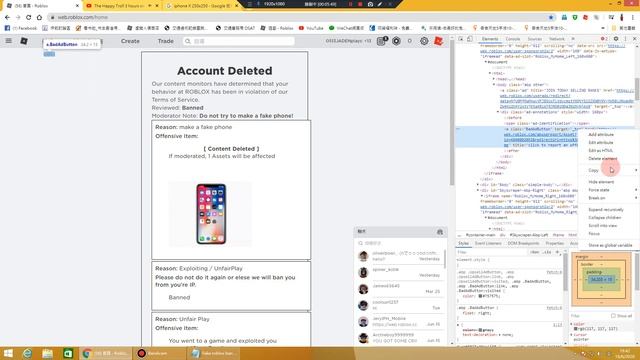640x360 pixels.
Task: Choose Hide element from the context menu
Action: (x=601, y=182)
